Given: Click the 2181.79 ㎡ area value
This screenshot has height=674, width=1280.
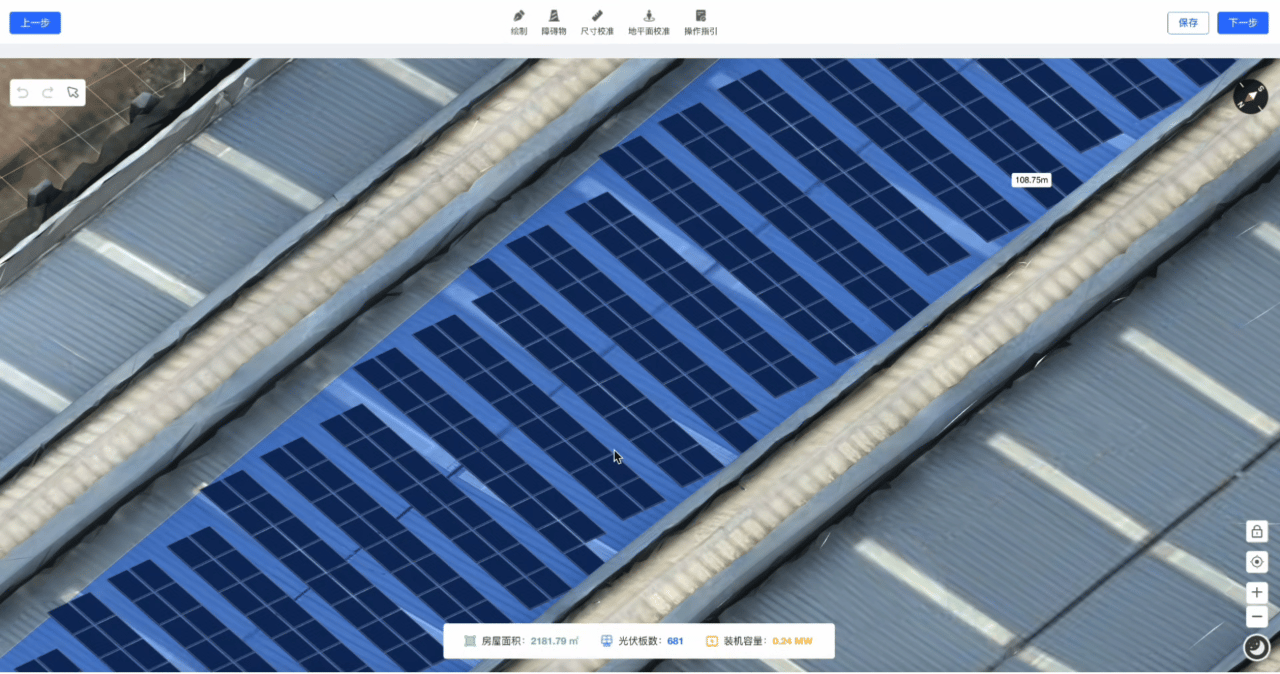Looking at the screenshot, I should pyautogui.click(x=555, y=641).
